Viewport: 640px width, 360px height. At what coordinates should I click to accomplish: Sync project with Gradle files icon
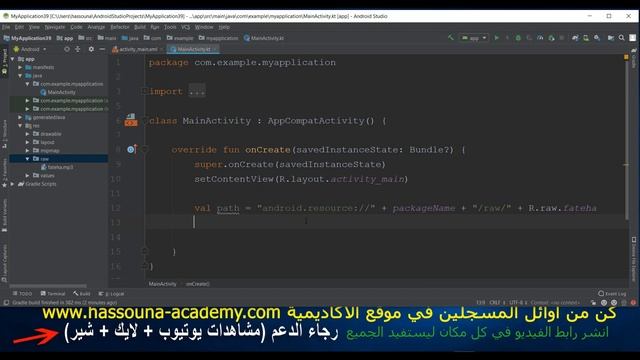575,38
